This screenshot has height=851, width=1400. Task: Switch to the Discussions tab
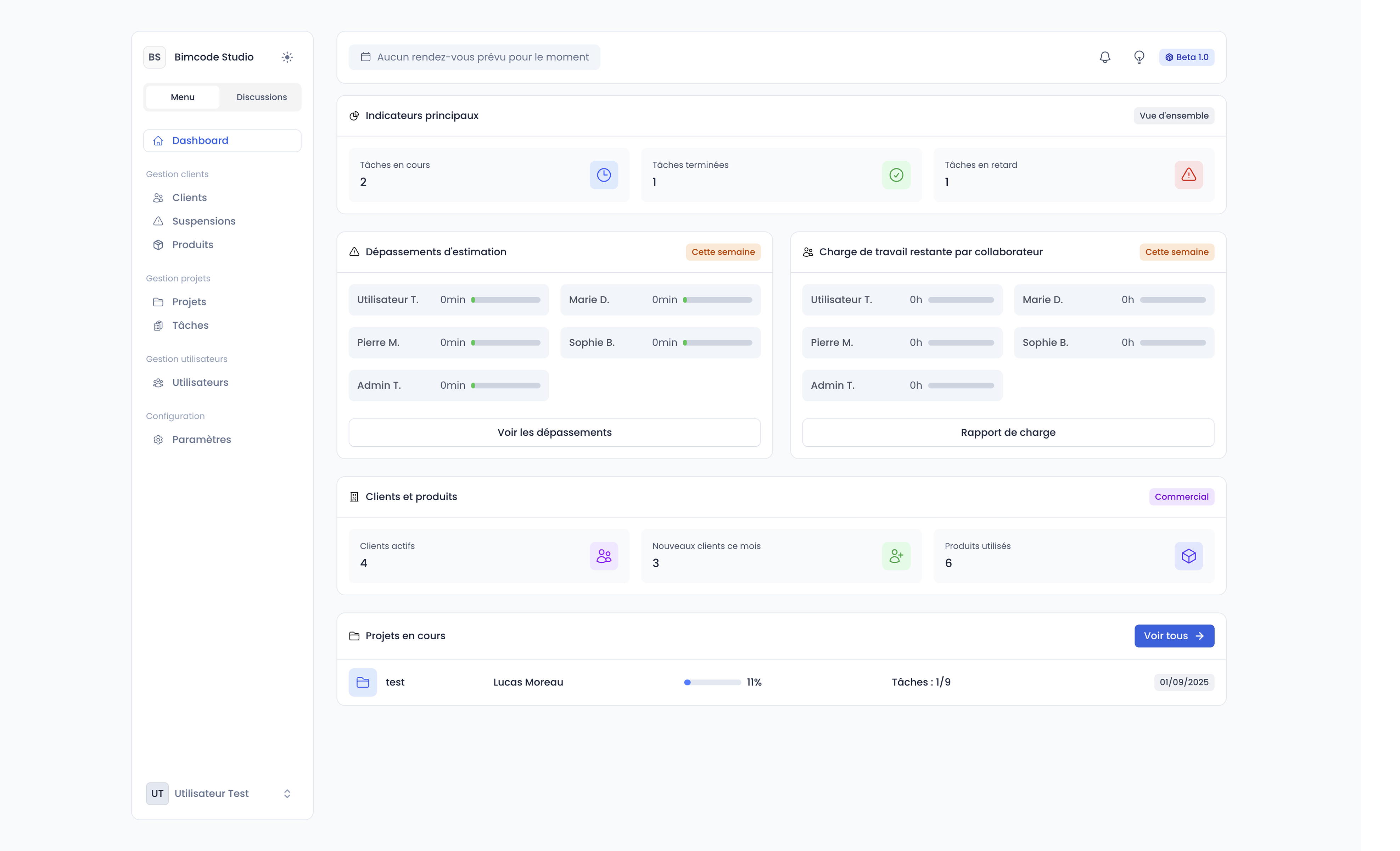coord(261,97)
